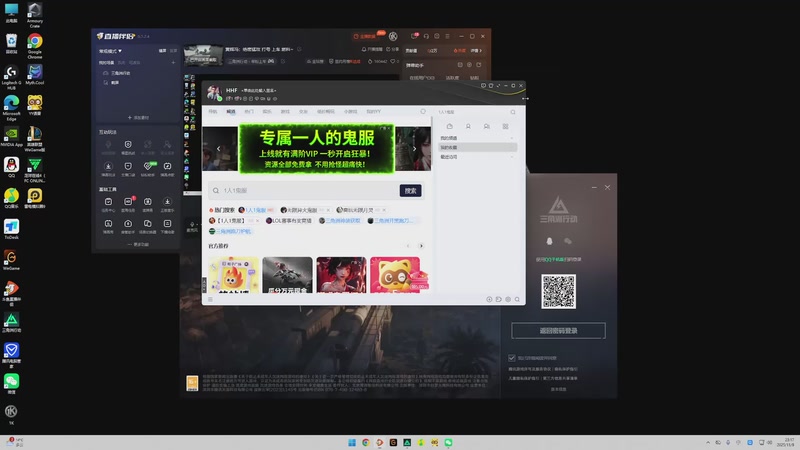This screenshot has width=800, height=450.
Task: Click 添加素材 in 直播伴侣 scene panel
Action: tap(138, 117)
